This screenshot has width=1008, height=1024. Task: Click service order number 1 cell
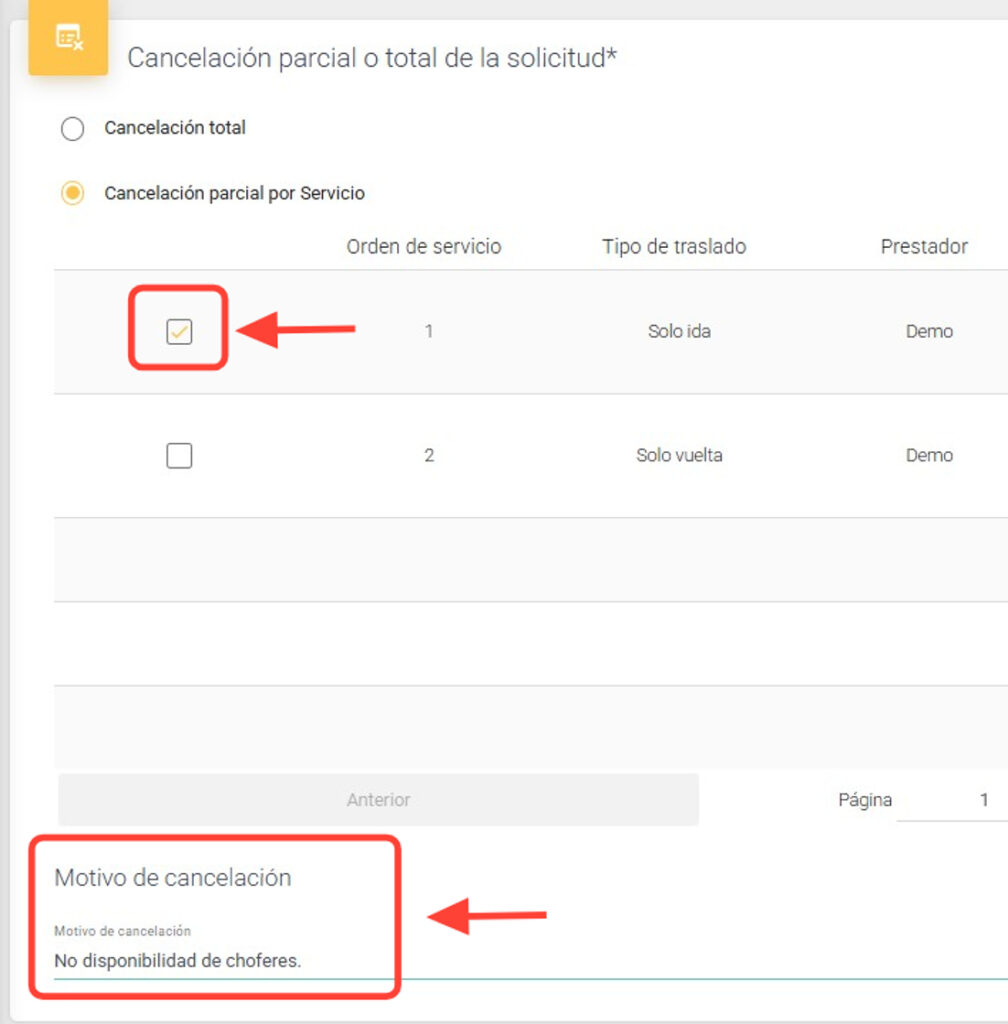(x=429, y=331)
